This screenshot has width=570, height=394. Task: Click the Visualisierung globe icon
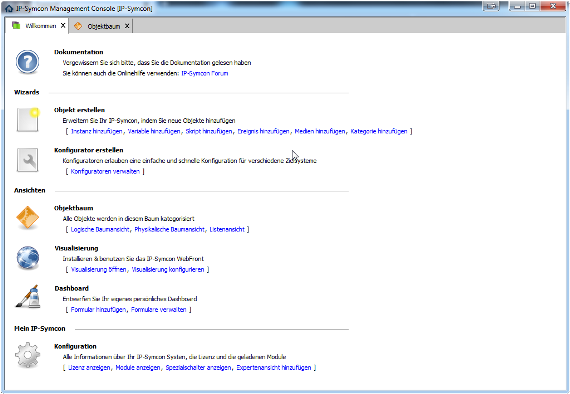[x=28, y=258]
